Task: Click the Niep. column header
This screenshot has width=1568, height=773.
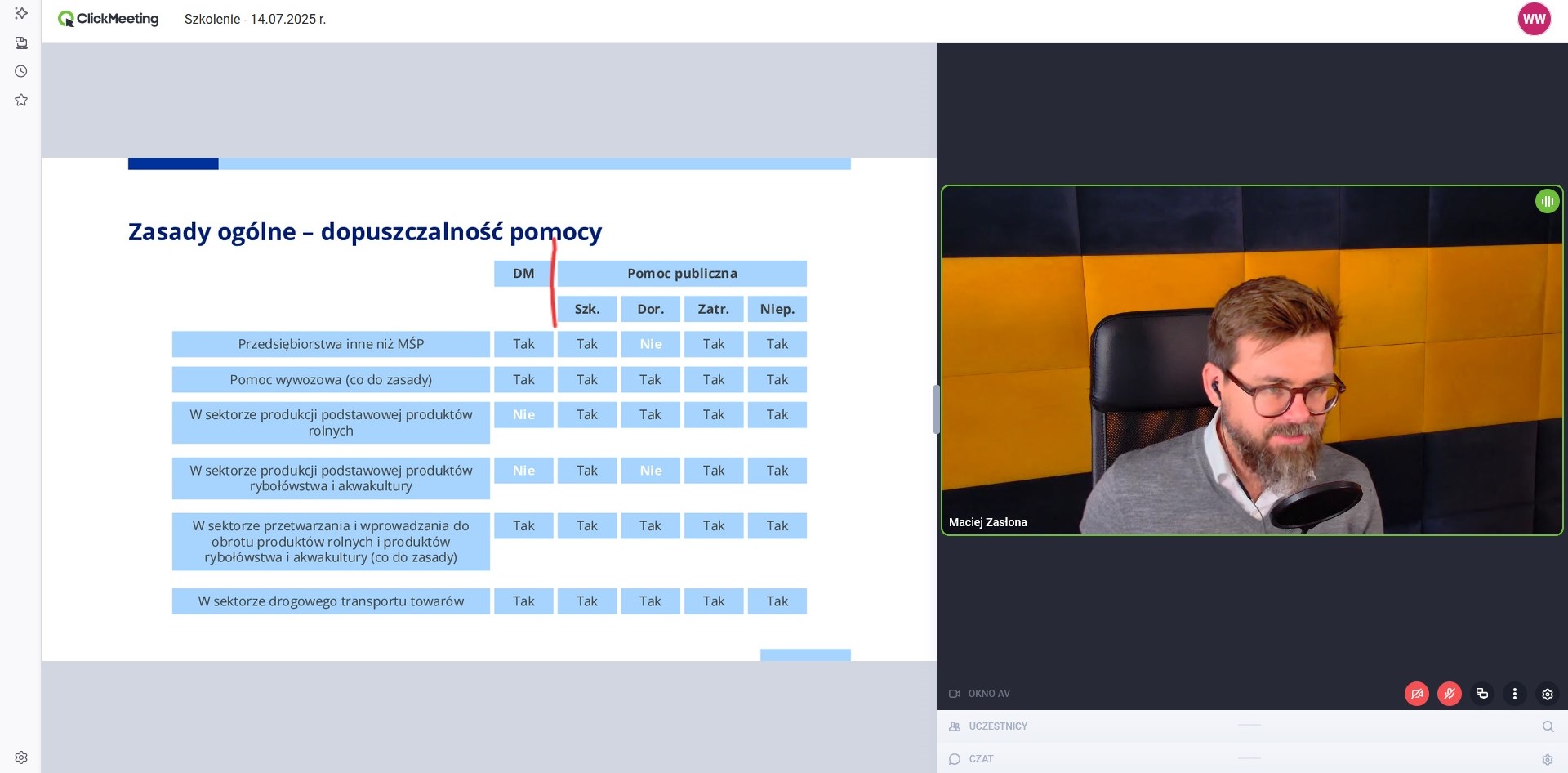Action: [x=777, y=309]
